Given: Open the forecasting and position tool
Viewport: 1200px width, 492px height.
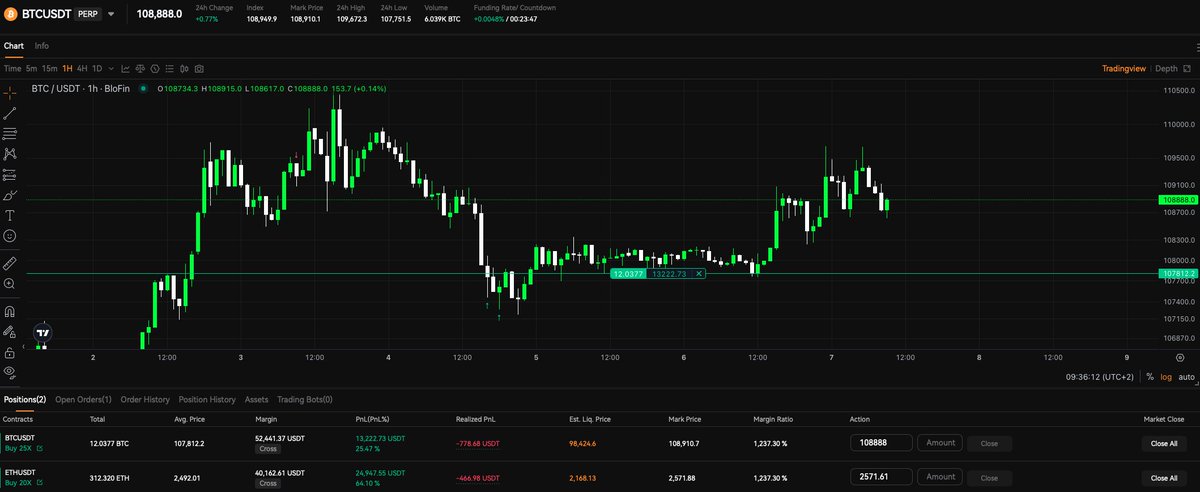Looking at the screenshot, I should tap(10, 174).
